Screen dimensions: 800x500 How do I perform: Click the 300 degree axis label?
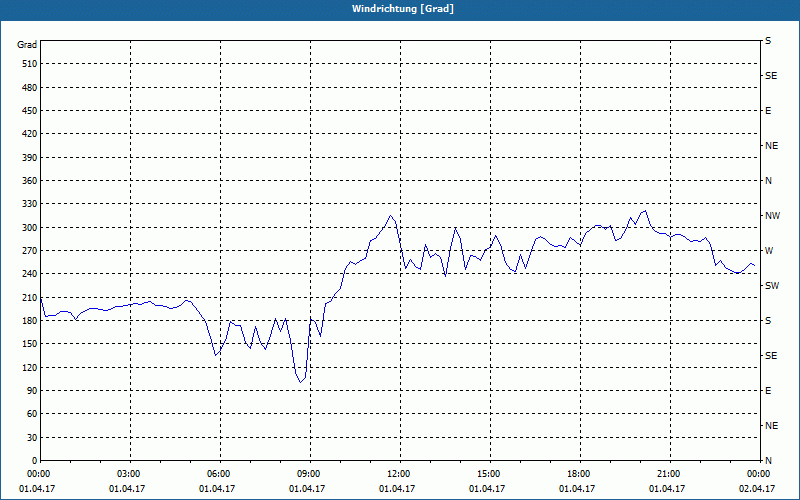point(30,227)
